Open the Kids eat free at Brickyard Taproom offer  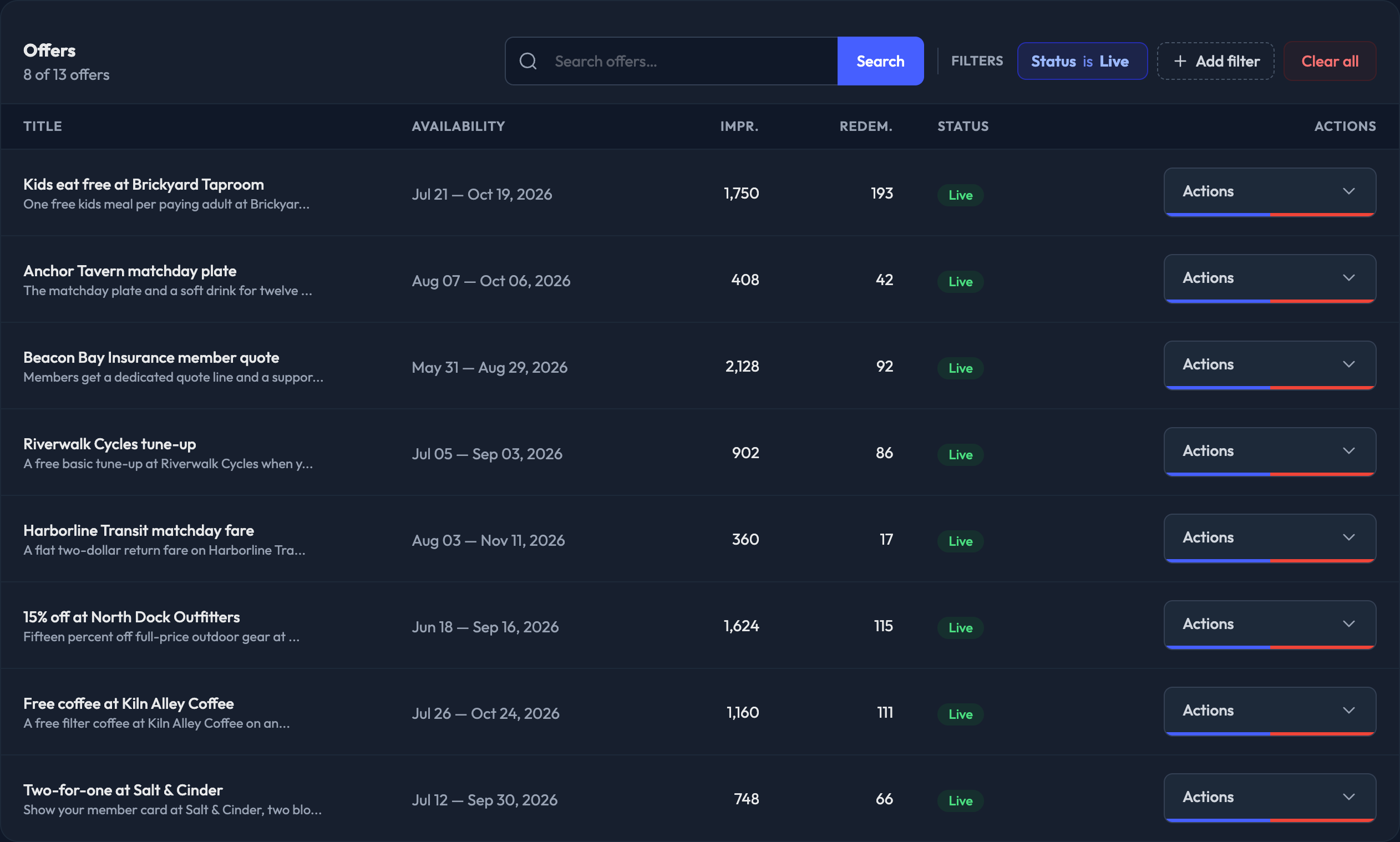pos(144,184)
